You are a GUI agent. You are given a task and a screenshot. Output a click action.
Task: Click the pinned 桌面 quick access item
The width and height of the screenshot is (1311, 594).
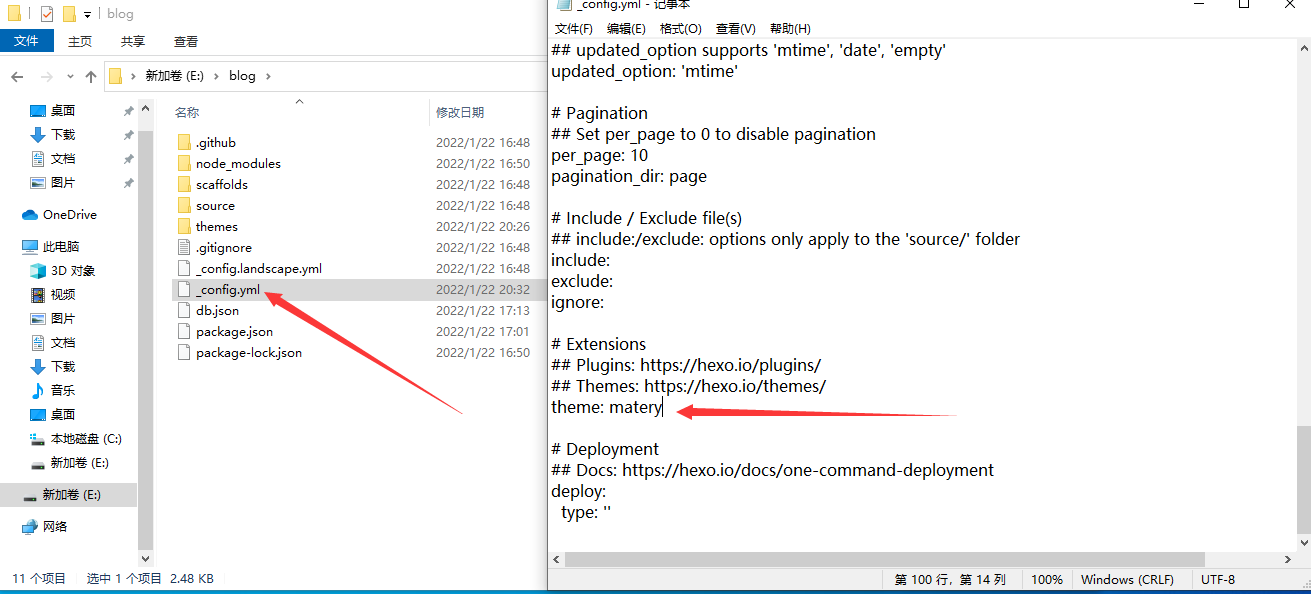pyautogui.click(x=52, y=110)
